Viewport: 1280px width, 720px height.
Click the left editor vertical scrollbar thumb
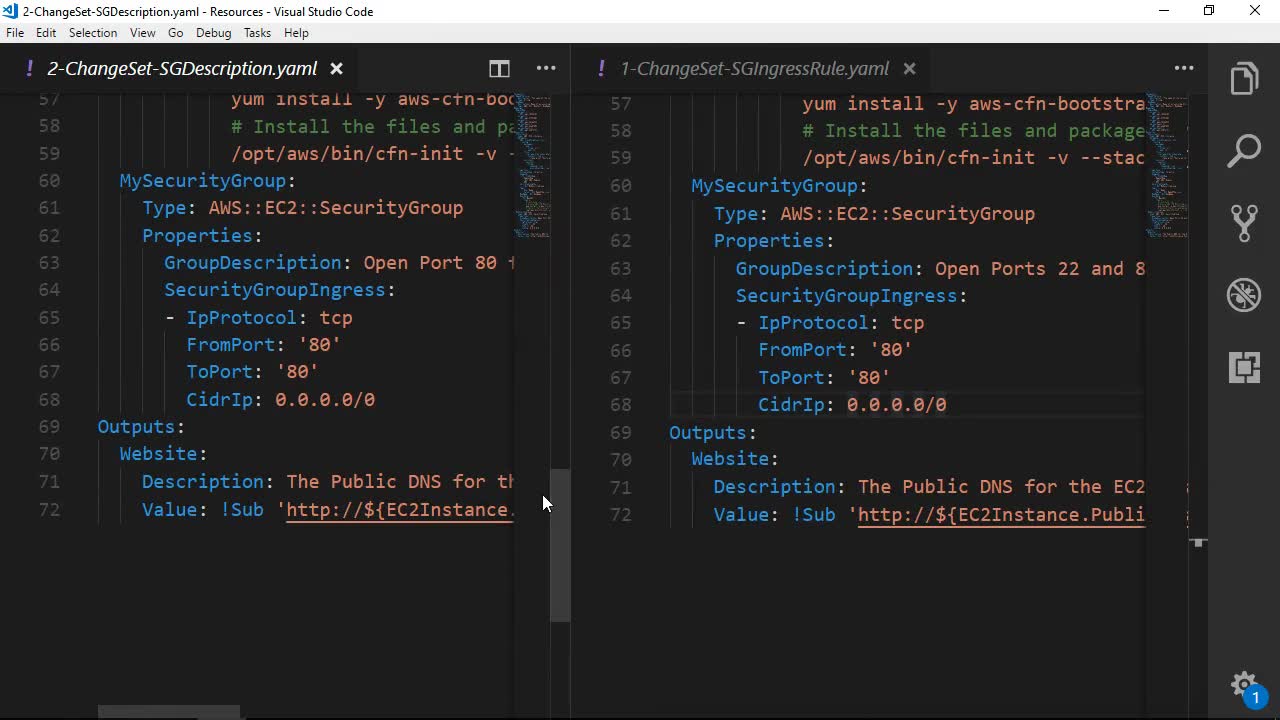point(560,545)
